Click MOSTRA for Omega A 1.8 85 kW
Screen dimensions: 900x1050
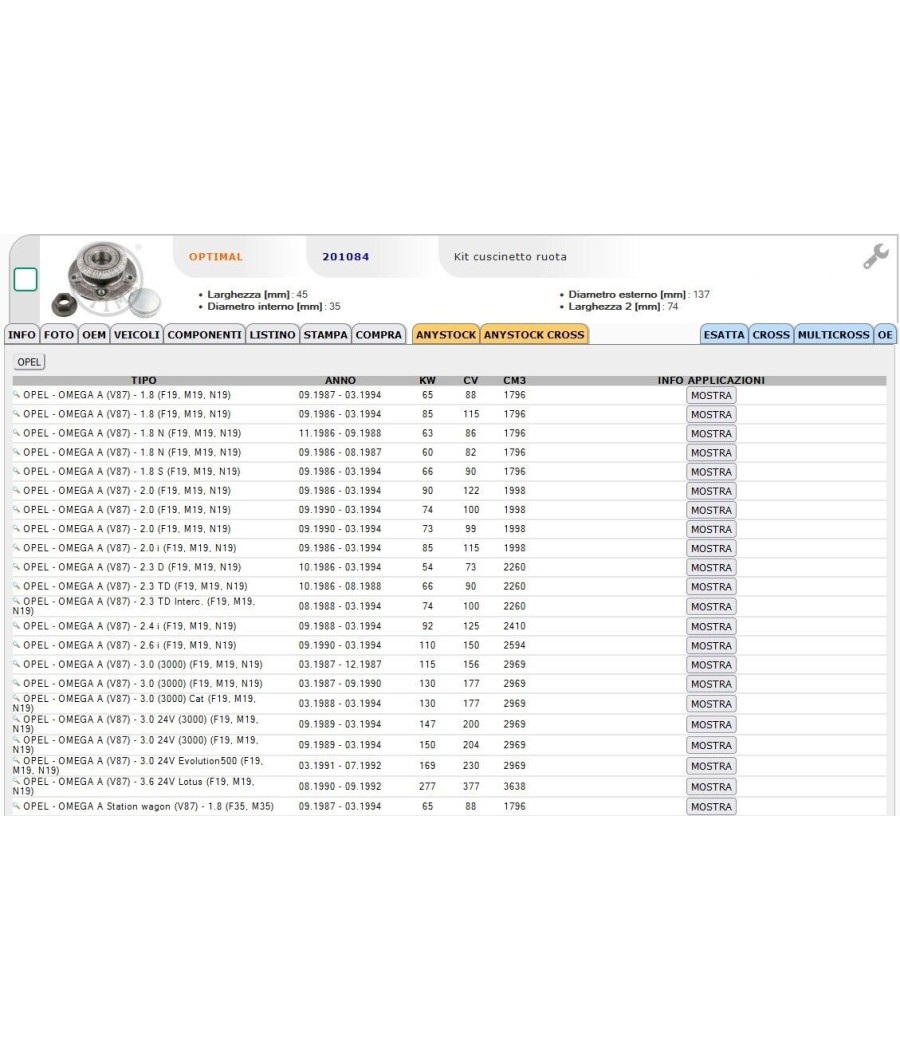click(711, 415)
